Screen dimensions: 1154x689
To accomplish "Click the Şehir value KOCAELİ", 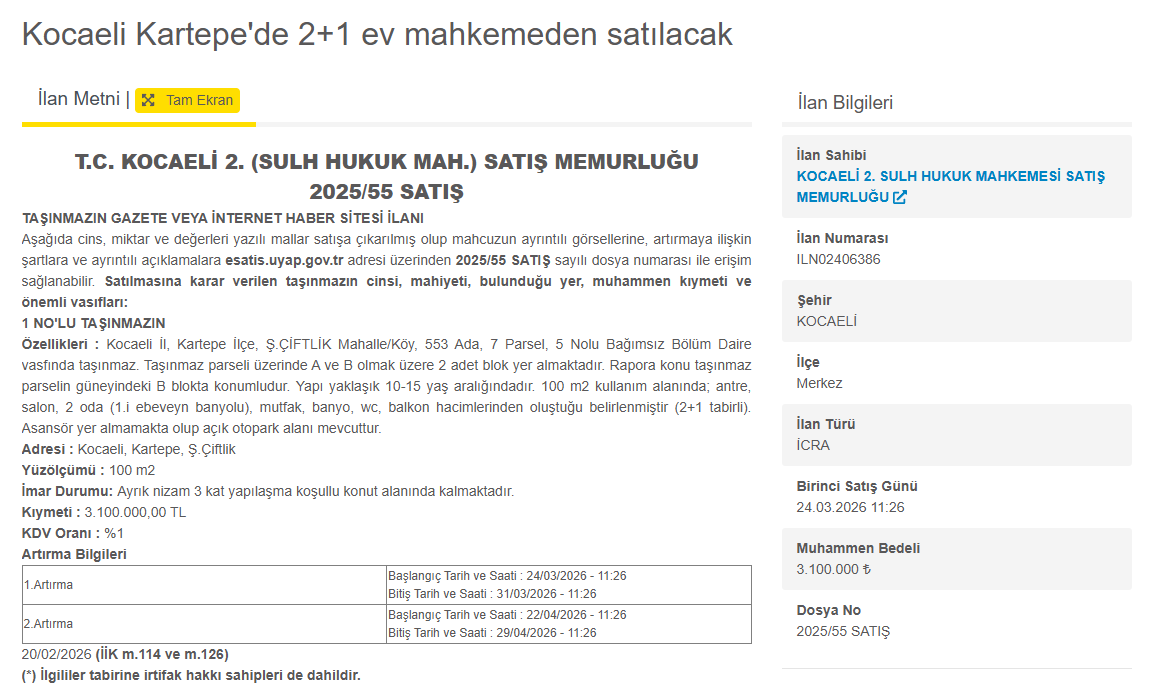I will coord(826,321).
